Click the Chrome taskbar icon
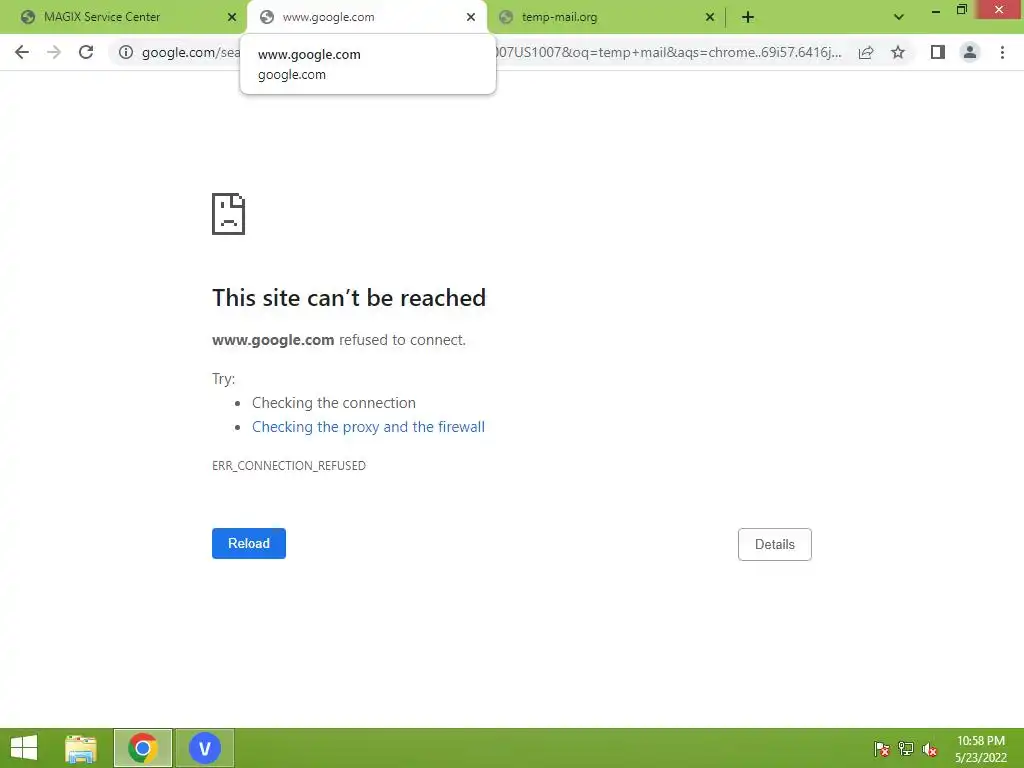The image size is (1024, 768). (143, 748)
